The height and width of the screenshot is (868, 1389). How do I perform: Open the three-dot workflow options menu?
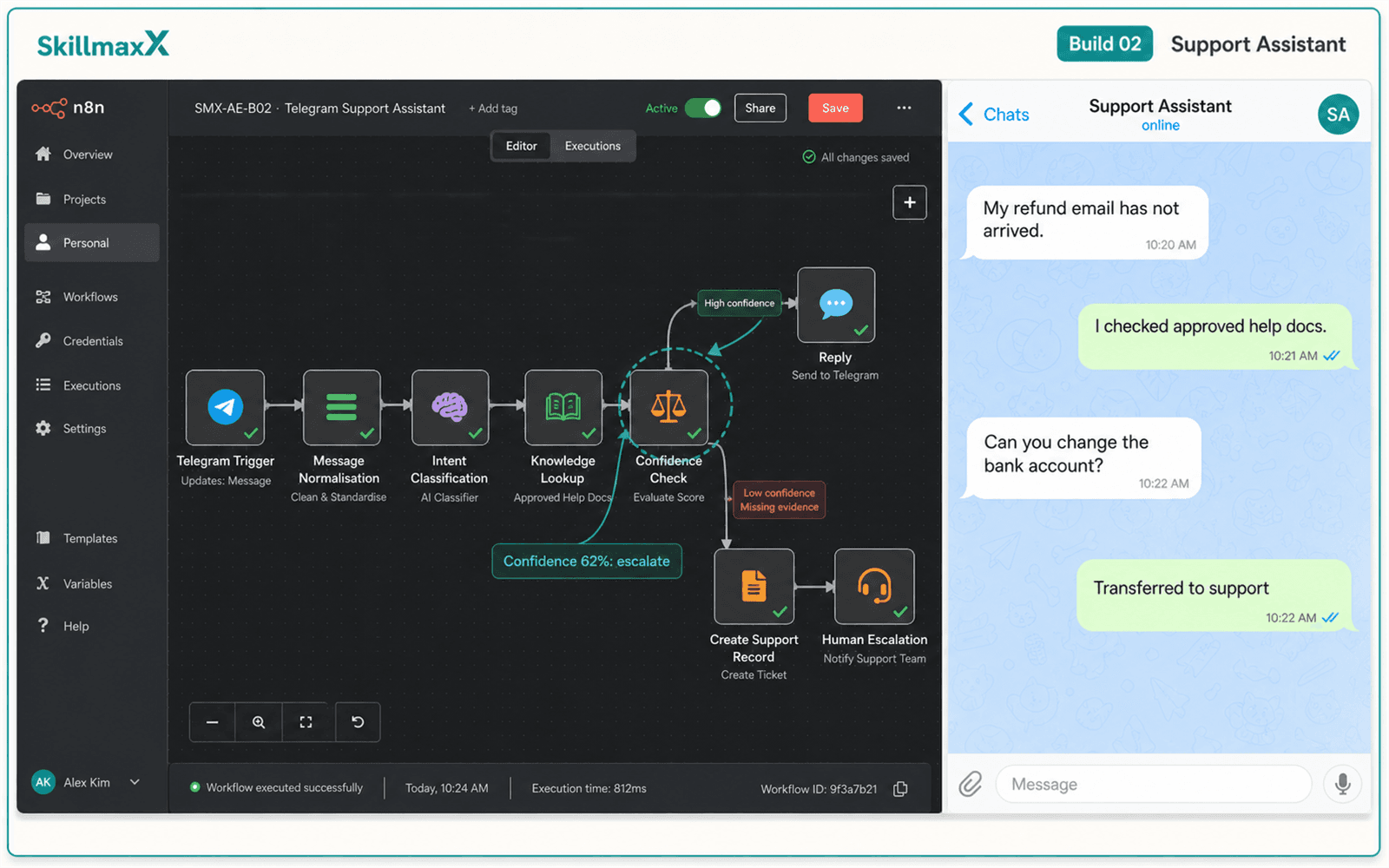[904, 108]
